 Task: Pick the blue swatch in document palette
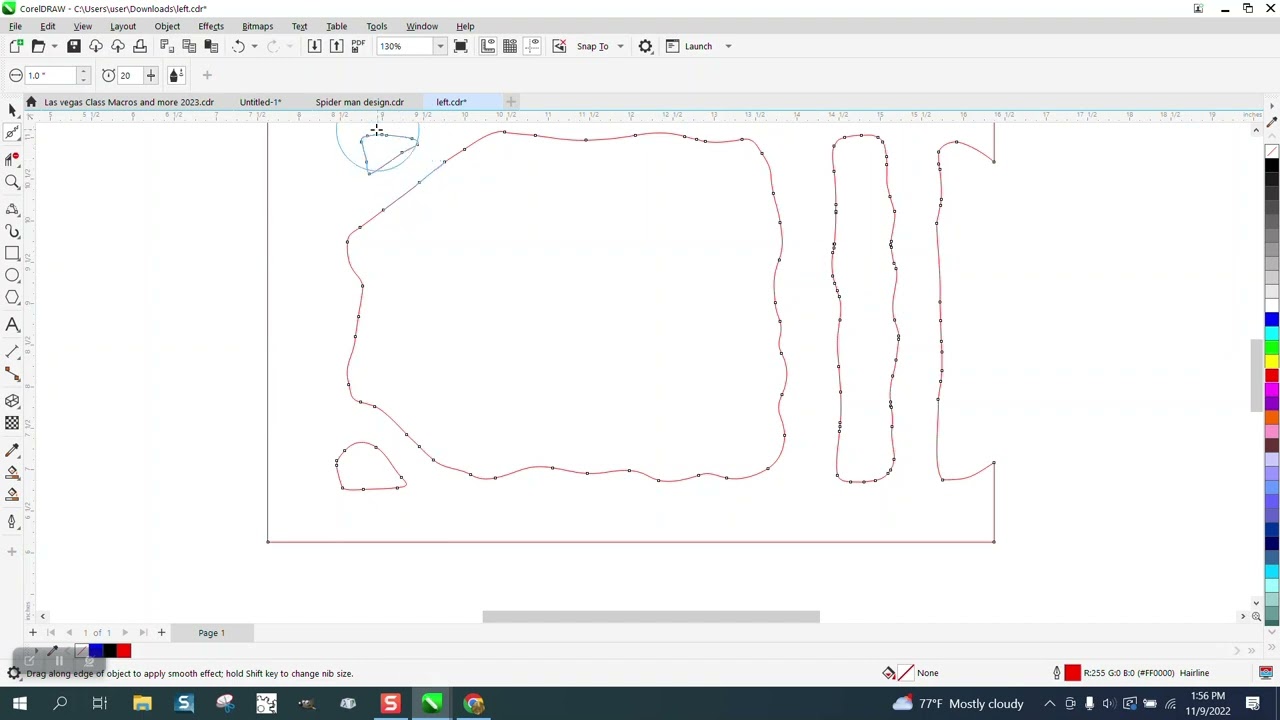96,651
